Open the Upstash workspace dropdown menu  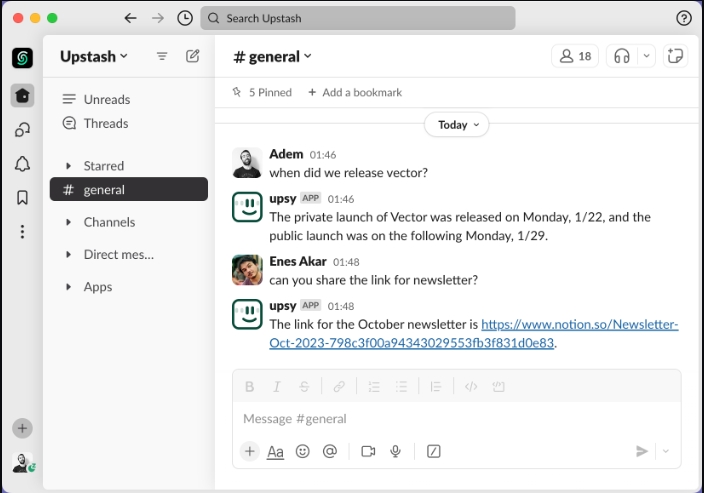[x=94, y=56]
